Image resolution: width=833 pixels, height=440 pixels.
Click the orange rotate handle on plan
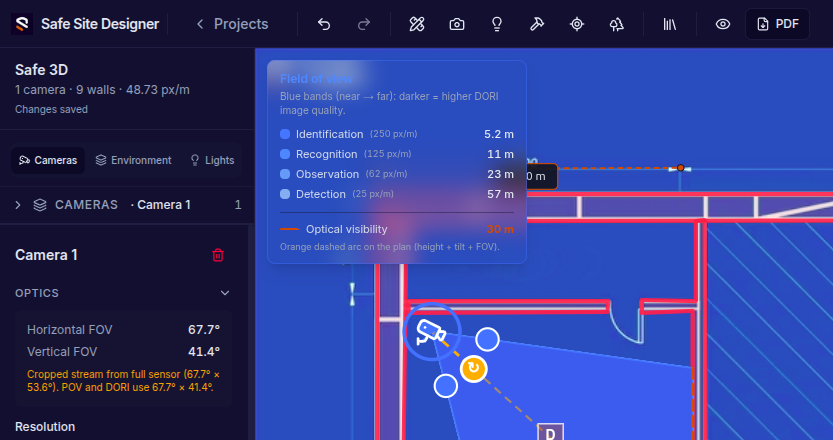(473, 368)
